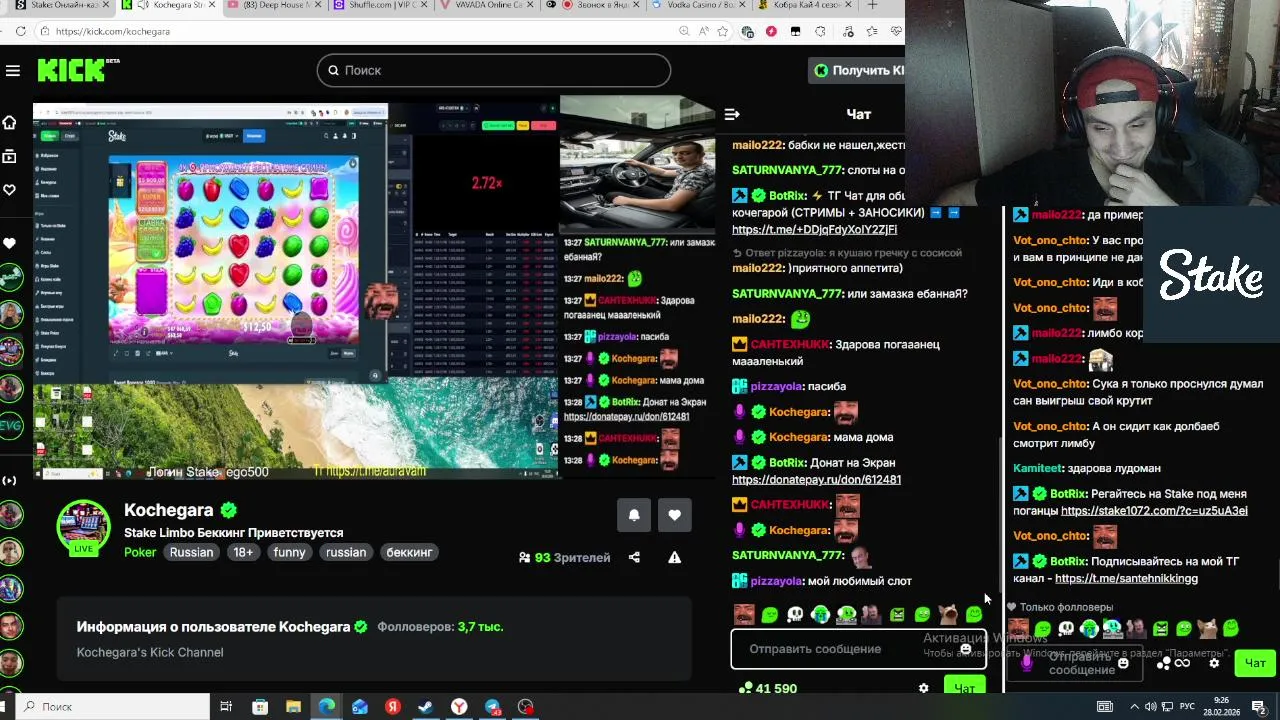Insert the first face emote in main chat
1280x720 pixels.
click(744, 614)
